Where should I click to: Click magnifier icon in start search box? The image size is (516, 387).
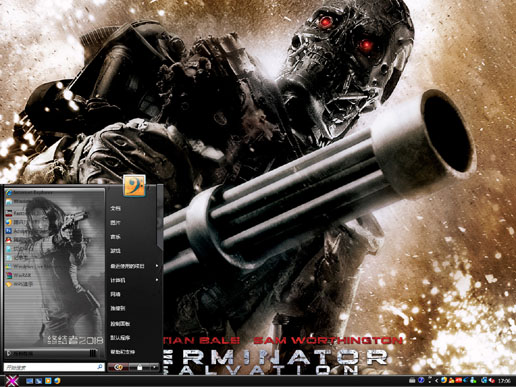tap(100, 367)
